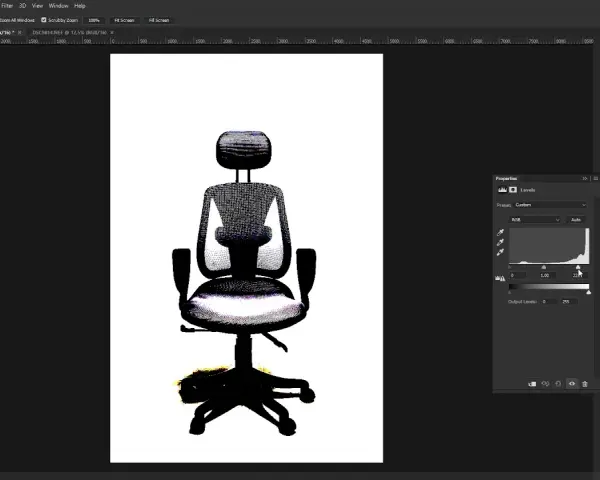This screenshot has height=480, width=600.
Task: Click the histogram clipping warning icon
Action: click(x=500, y=278)
